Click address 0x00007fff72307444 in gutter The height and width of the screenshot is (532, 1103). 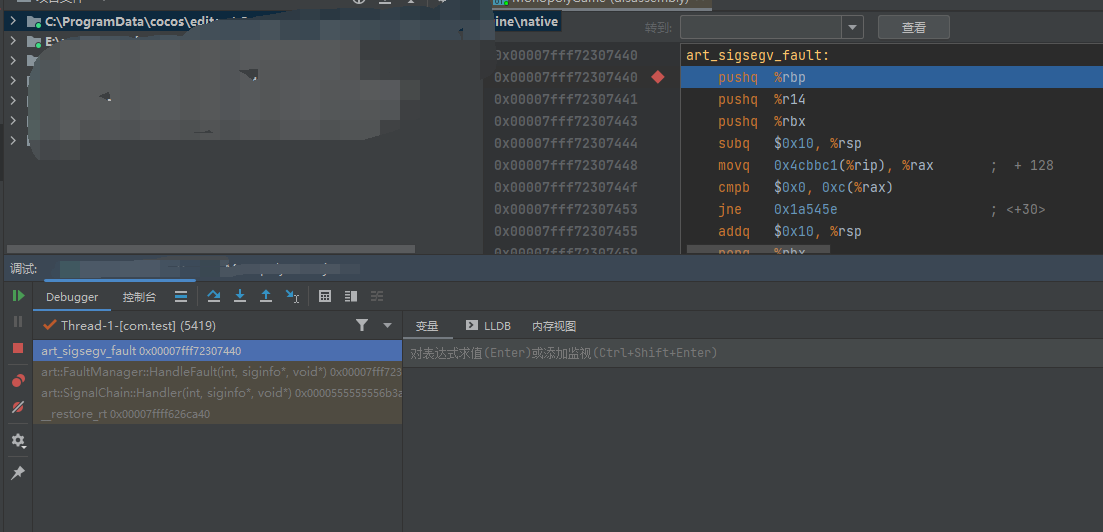[x=566, y=143]
